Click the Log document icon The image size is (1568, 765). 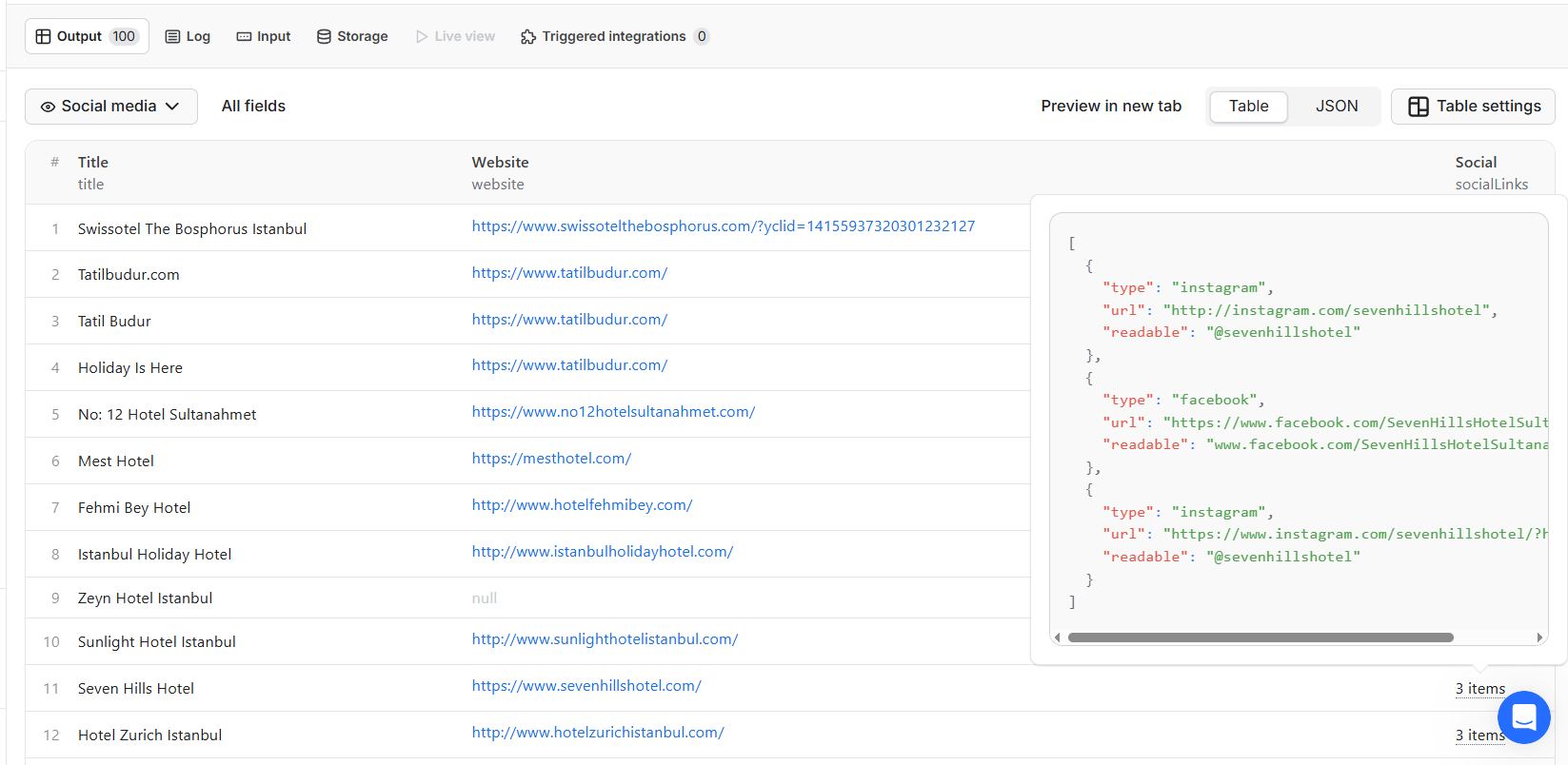172,36
